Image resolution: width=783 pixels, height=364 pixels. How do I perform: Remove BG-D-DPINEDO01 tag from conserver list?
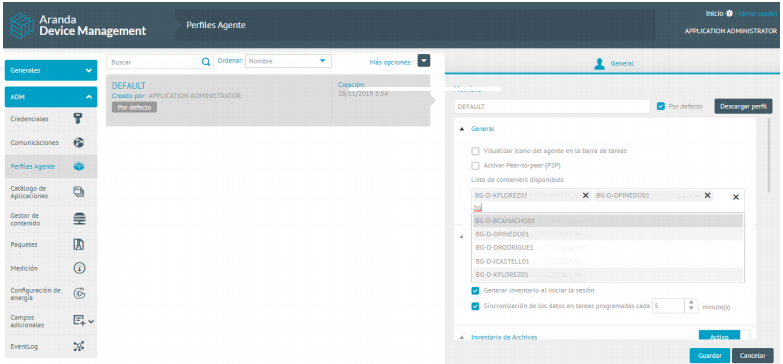coord(707,195)
